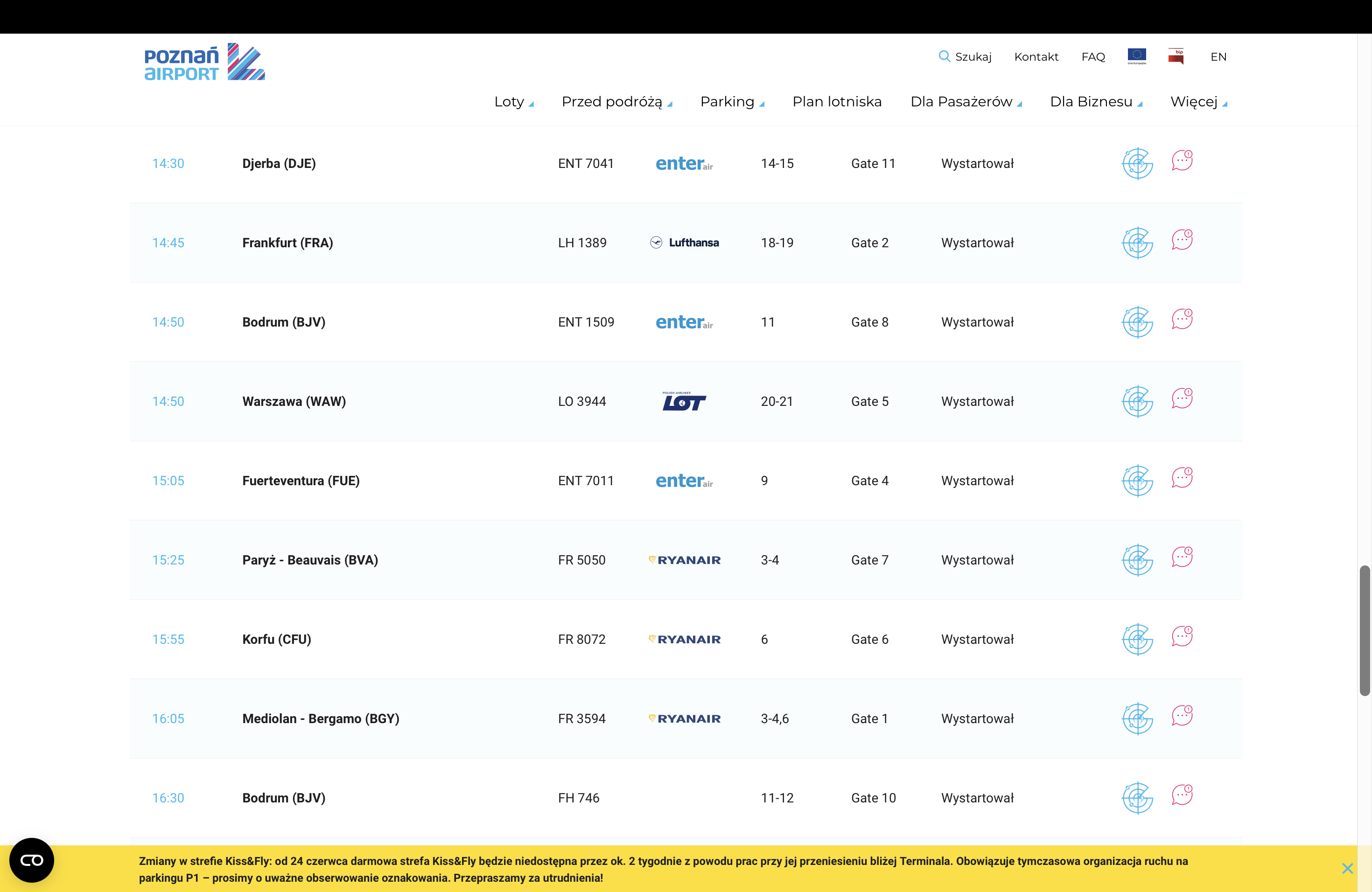
Task: Select destination Mediolan - Bergamo (BGY)
Action: [321, 718]
